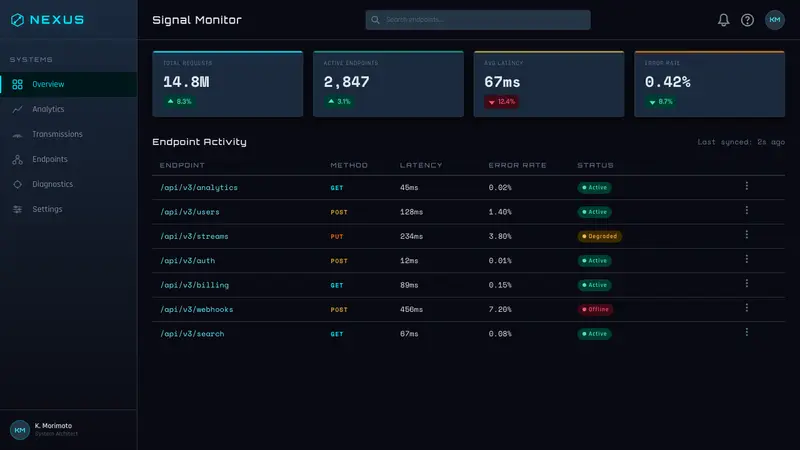
Task: Open row menu for /api/v3/users
Action: click(746, 210)
